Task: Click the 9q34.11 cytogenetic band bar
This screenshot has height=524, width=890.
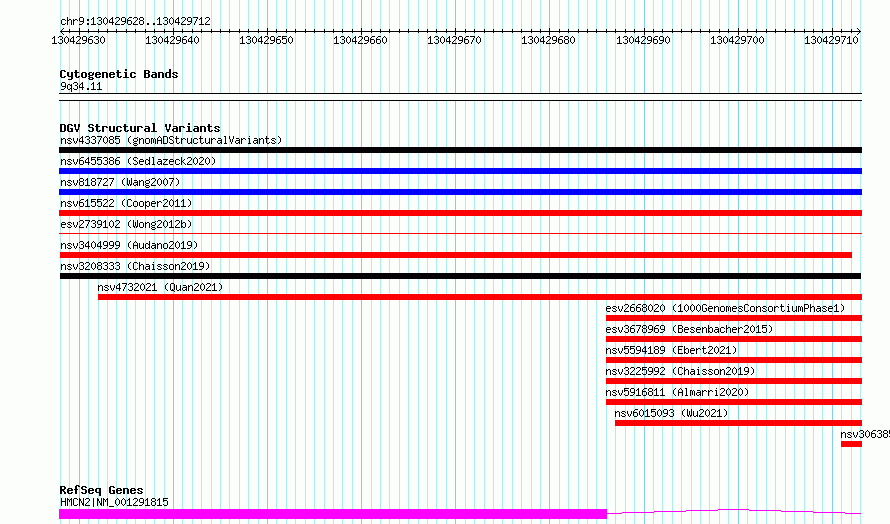Action: 460,97
